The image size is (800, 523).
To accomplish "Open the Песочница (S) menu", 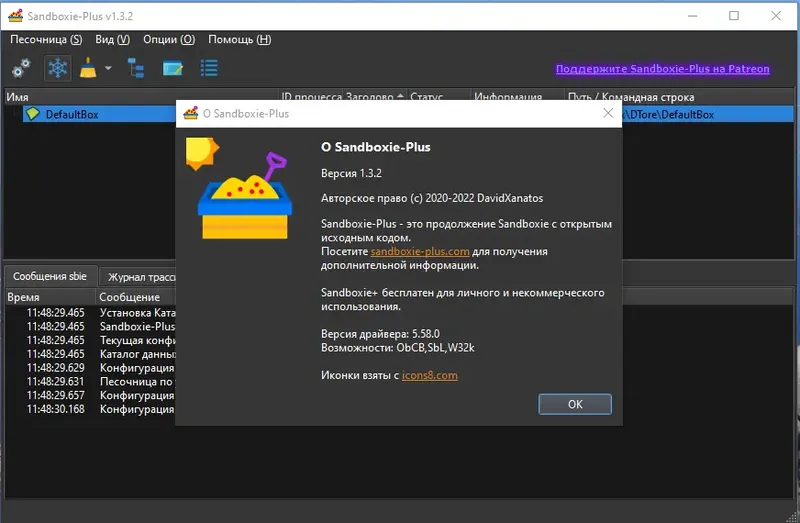I will 46,39.
